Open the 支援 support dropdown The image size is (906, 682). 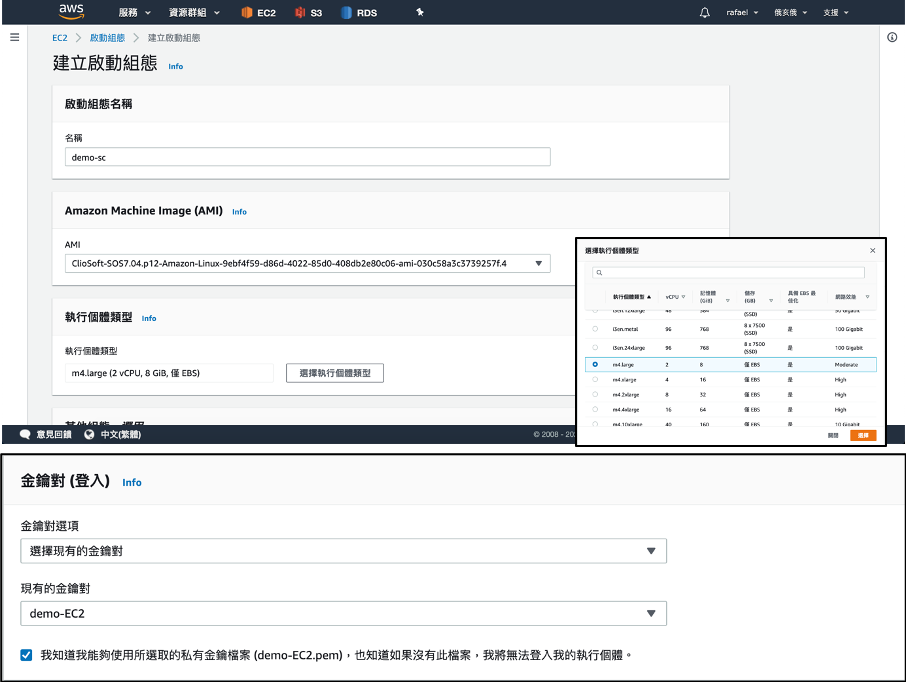(836, 12)
